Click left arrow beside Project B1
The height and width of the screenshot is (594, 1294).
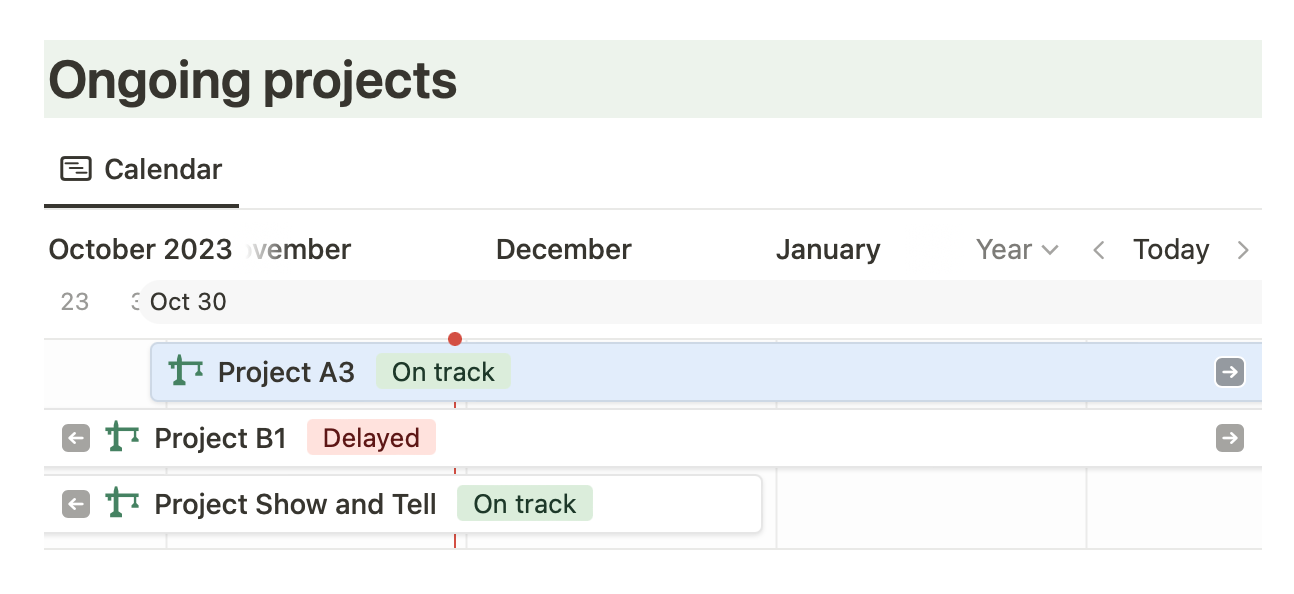[76, 438]
